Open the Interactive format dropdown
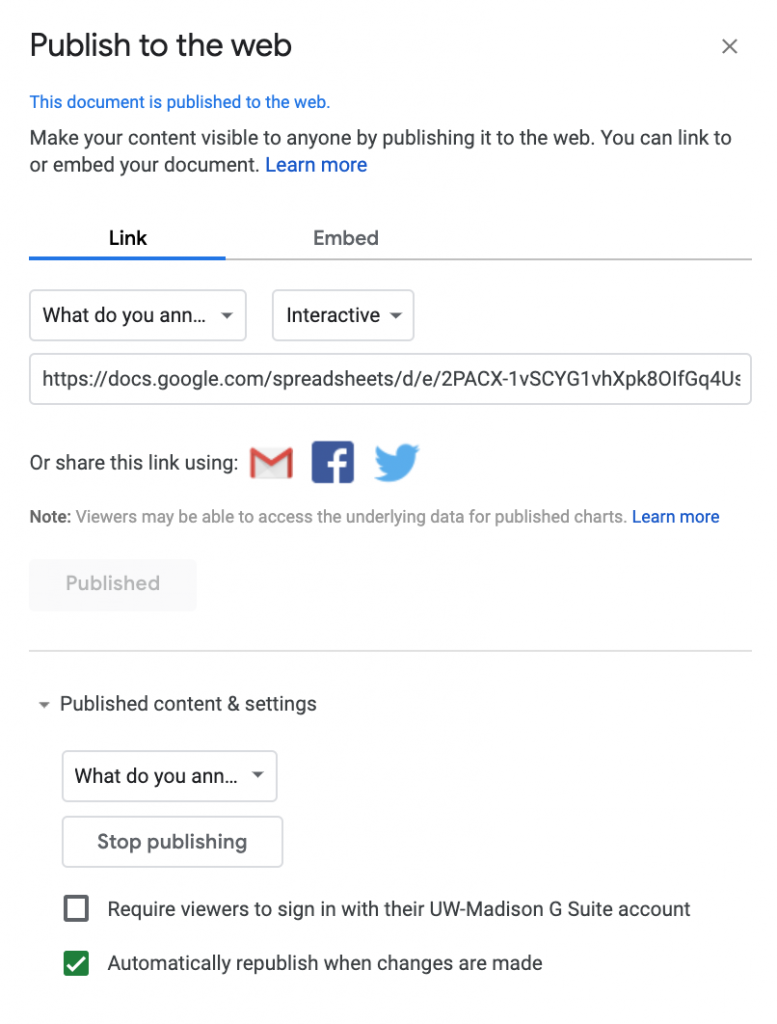This screenshot has height=1024, width=777. [343, 315]
